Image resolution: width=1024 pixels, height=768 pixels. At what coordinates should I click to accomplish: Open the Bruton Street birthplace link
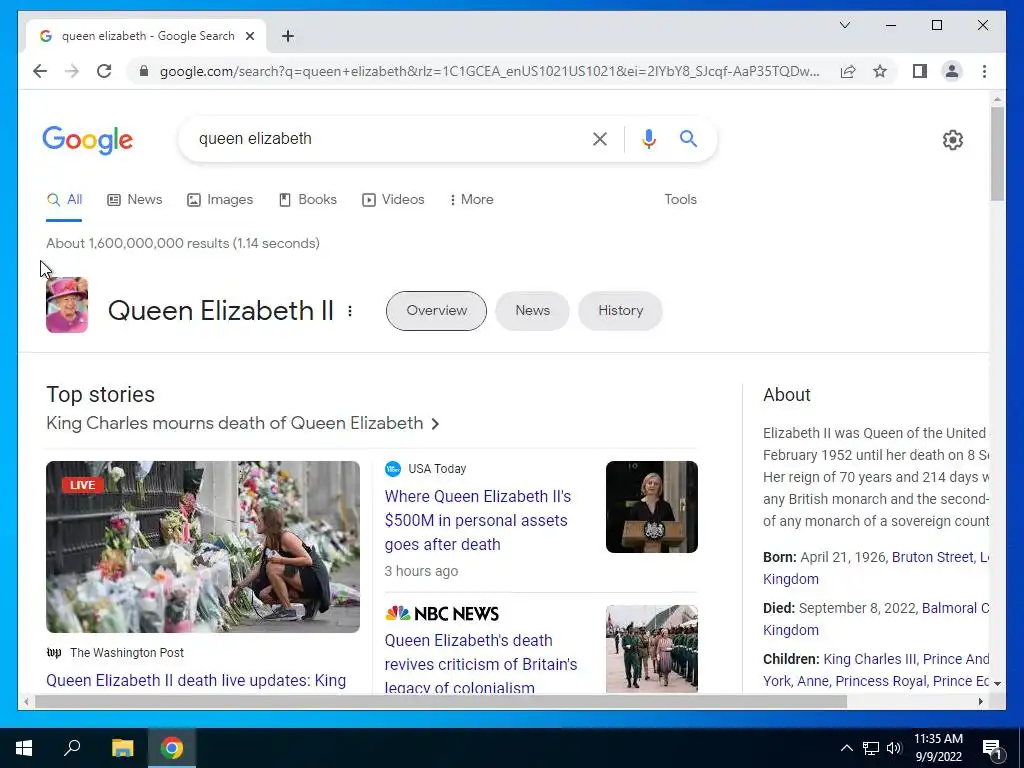(x=932, y=557)
